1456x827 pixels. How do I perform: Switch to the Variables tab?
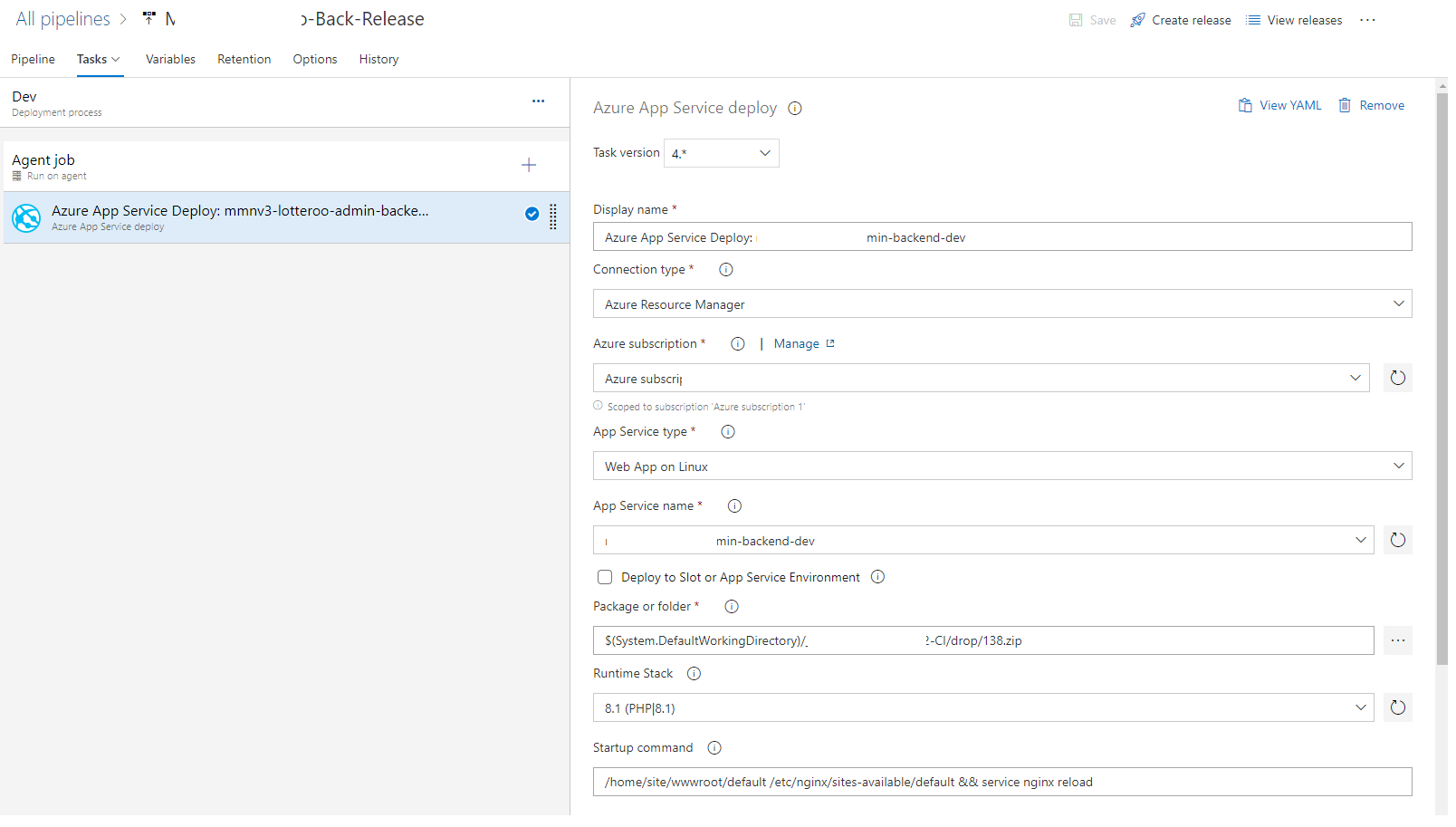tap(170, 59)
